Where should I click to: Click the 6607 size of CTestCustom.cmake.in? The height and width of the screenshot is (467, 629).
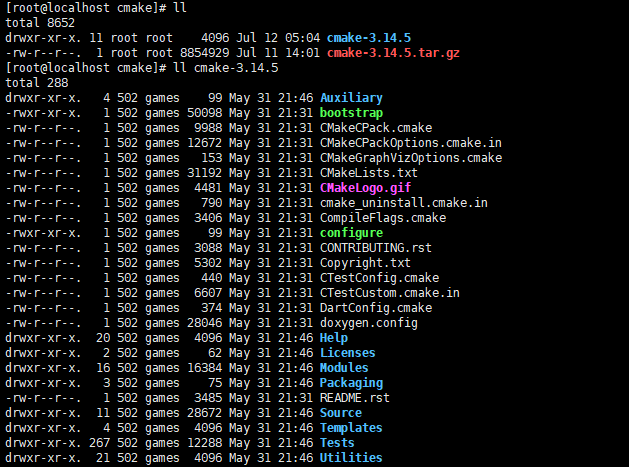click(208, 293)
